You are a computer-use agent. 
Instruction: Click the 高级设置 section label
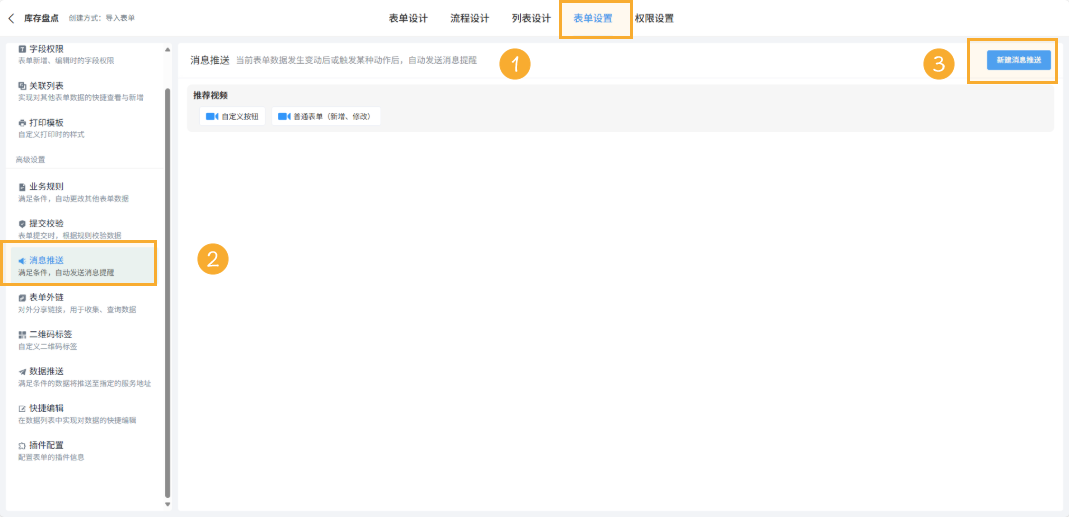(31, 160)
